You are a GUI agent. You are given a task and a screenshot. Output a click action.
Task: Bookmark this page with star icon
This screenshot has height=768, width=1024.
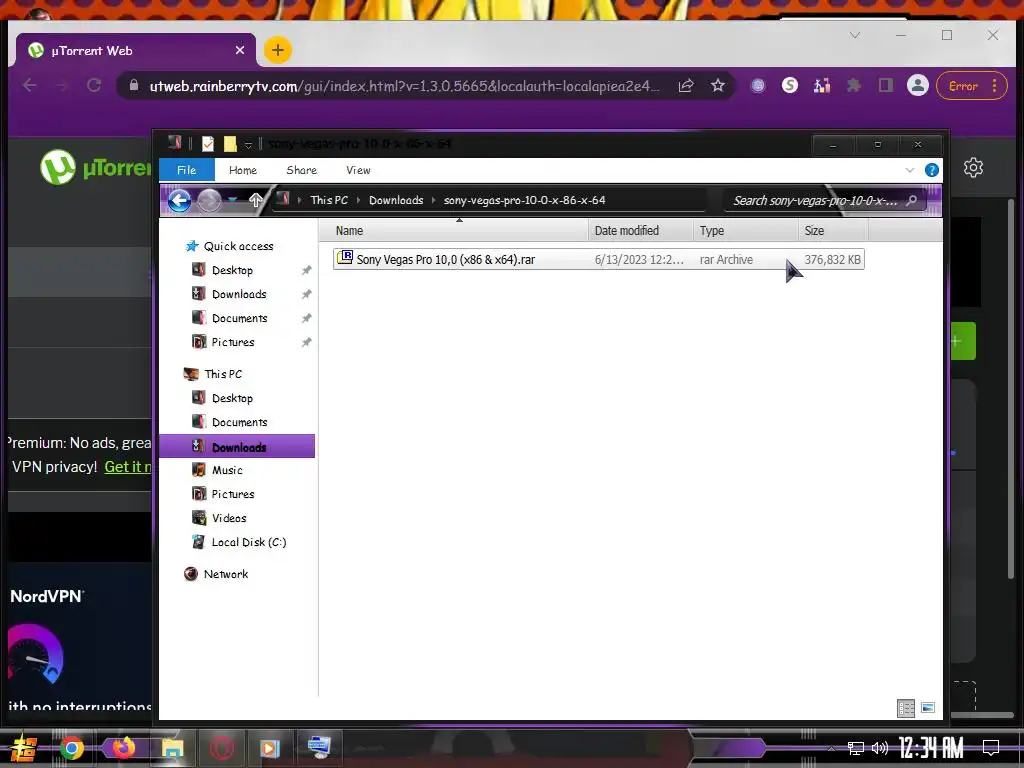(718, 86)
